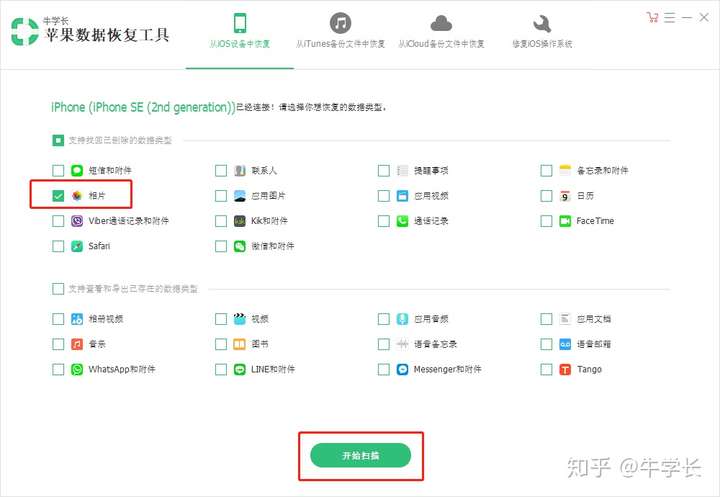Click the Kik和附件 label

point(269,221)
